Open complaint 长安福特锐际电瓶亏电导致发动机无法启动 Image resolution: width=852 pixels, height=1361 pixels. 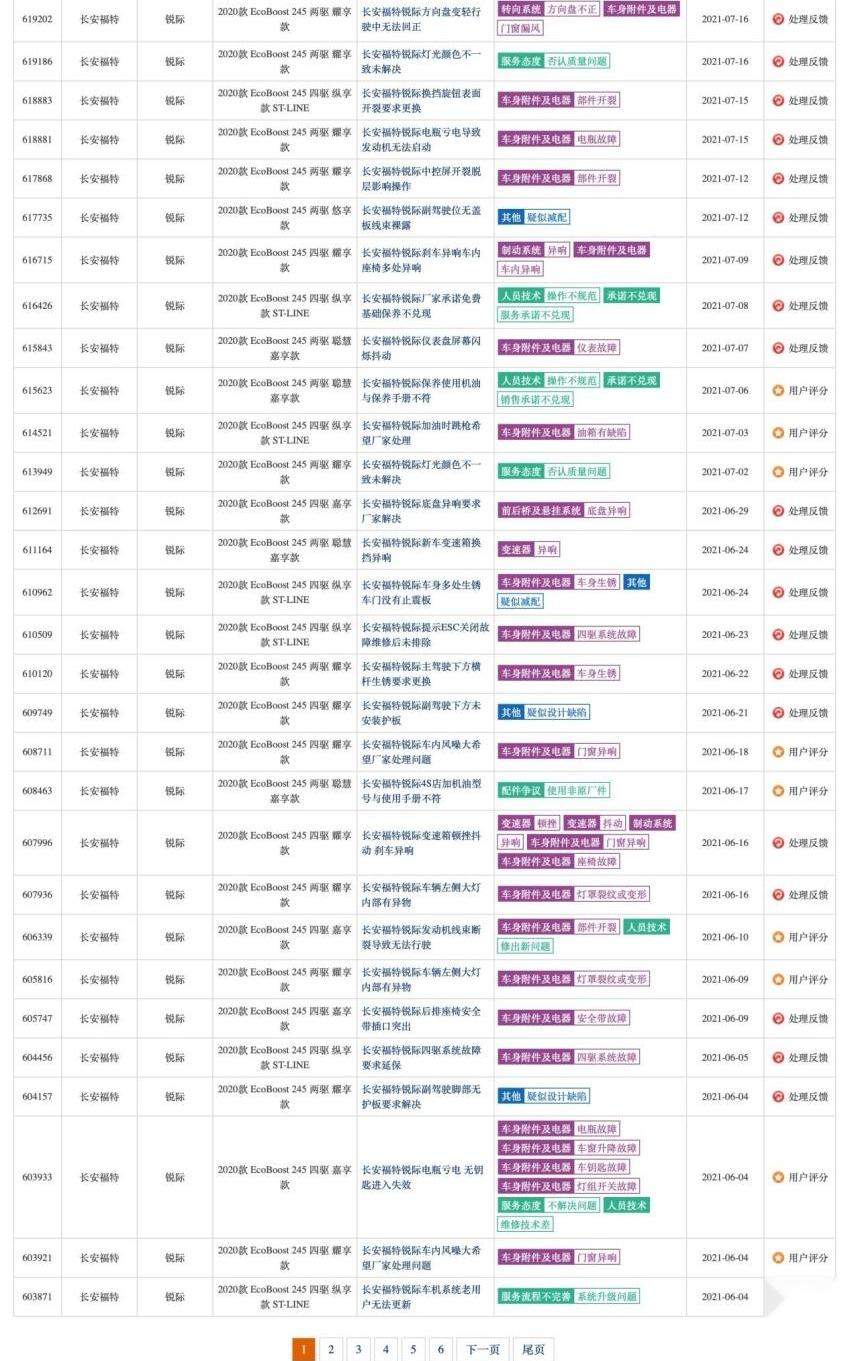click(421, 139)
